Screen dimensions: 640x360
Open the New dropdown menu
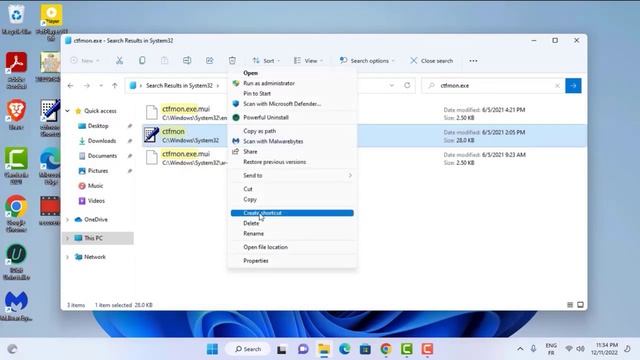(x=85, y=60)
